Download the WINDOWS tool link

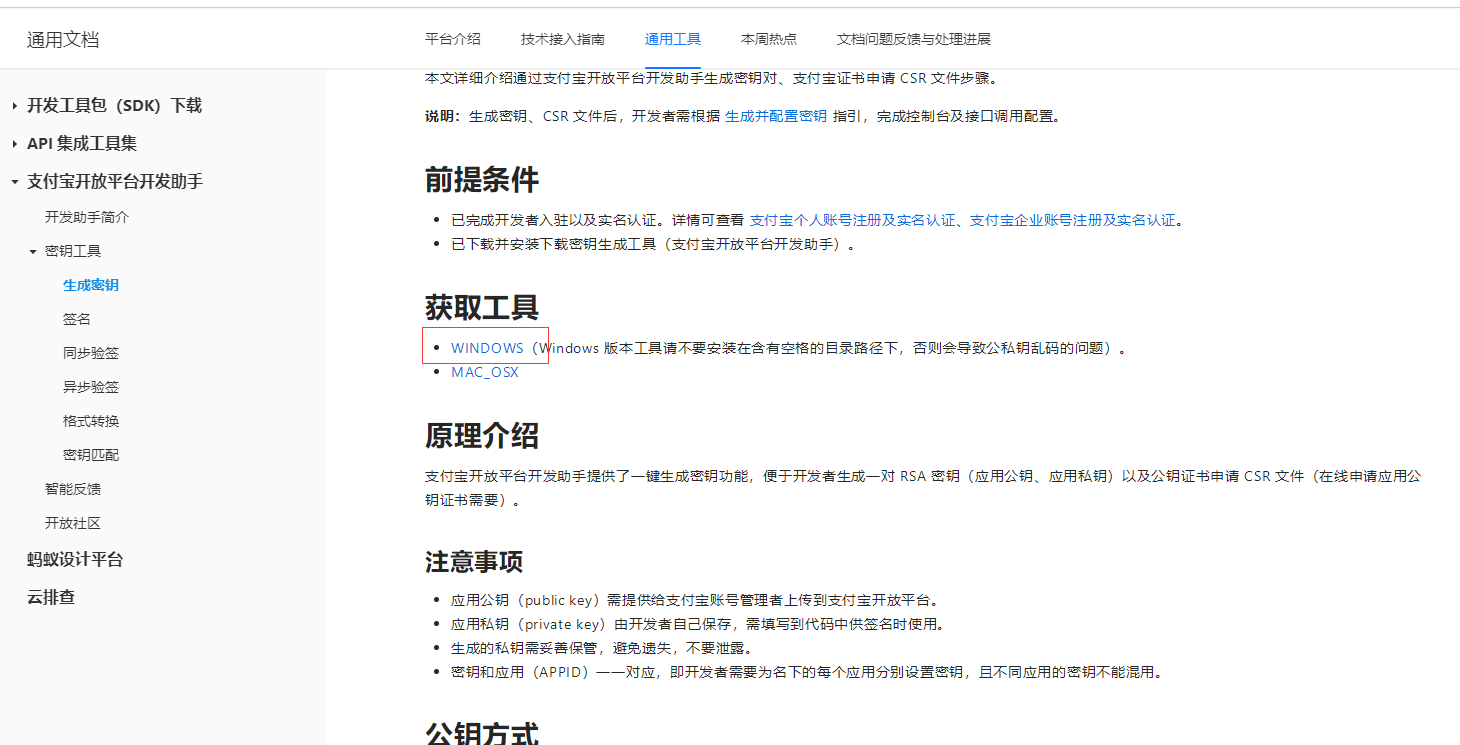pyautogui.click(x=487, y=348)
